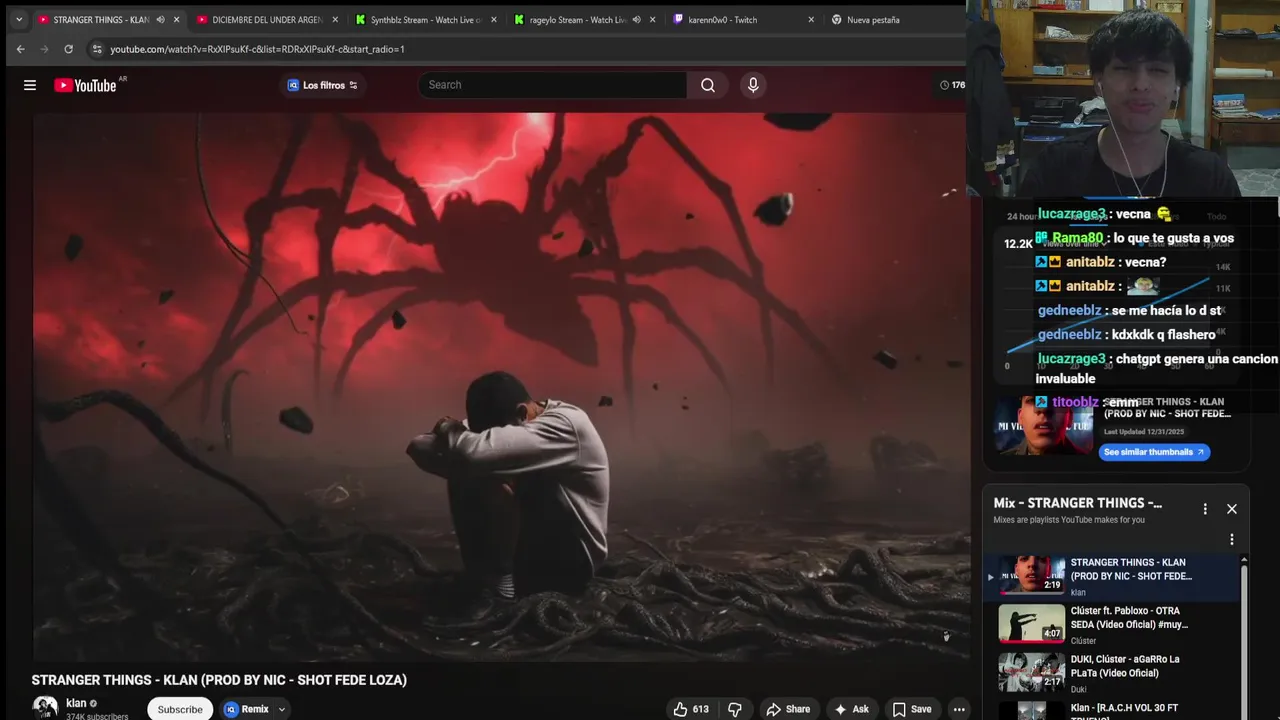Open the YouTube hamburger guide menu
This screenshot has height=720, width=1280.
pos(30,85)
